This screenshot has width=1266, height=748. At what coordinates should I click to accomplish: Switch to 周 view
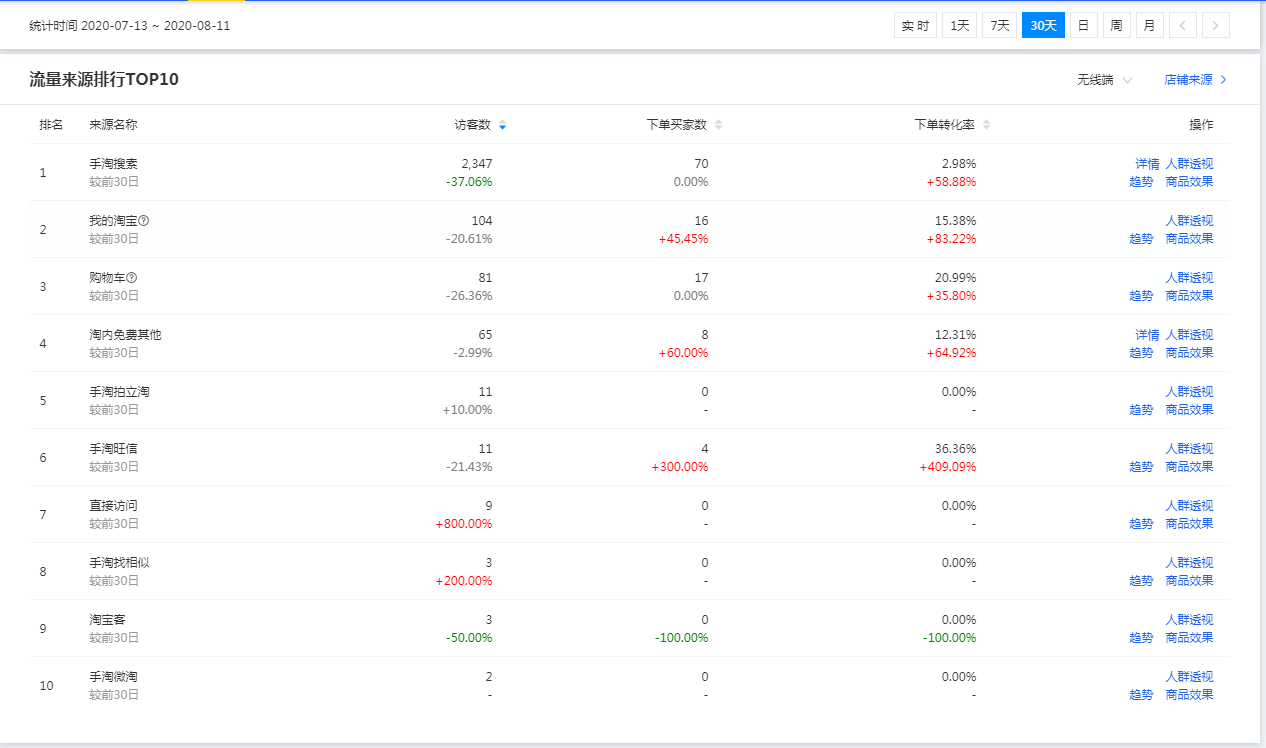(1117, 26)
